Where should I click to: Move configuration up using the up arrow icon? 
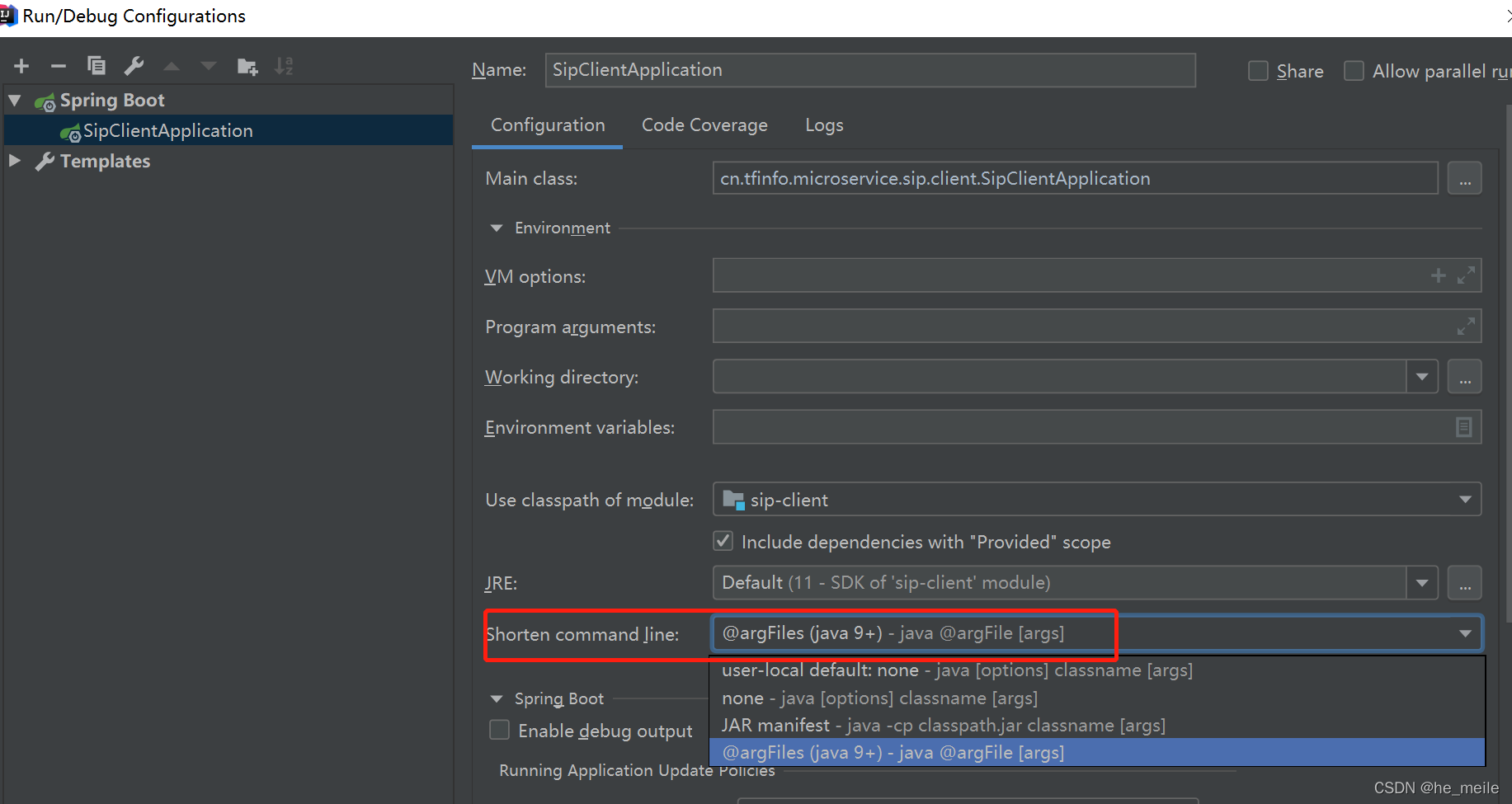(171, 66)
